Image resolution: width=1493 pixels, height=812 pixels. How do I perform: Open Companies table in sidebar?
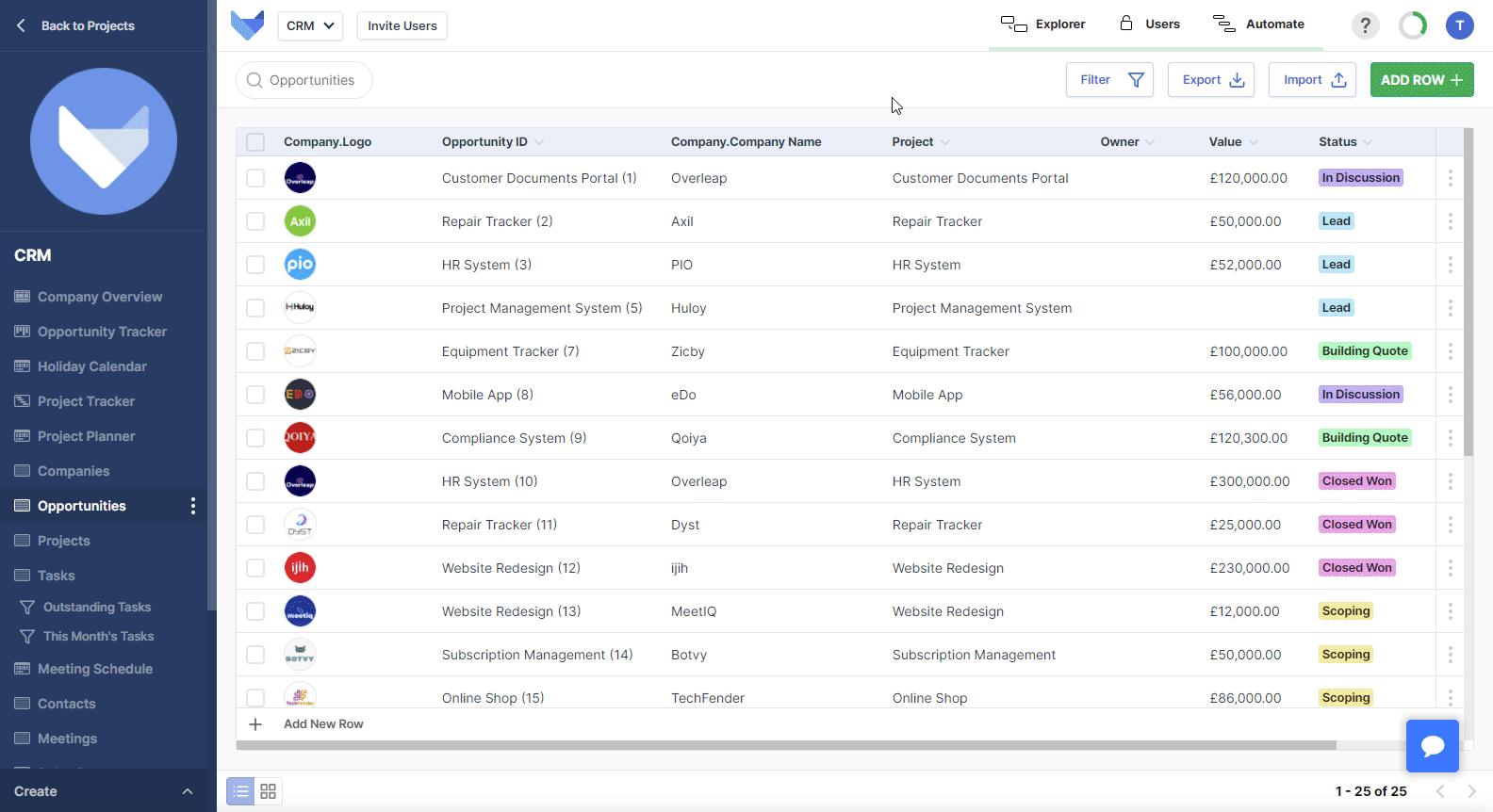point(74,471)
